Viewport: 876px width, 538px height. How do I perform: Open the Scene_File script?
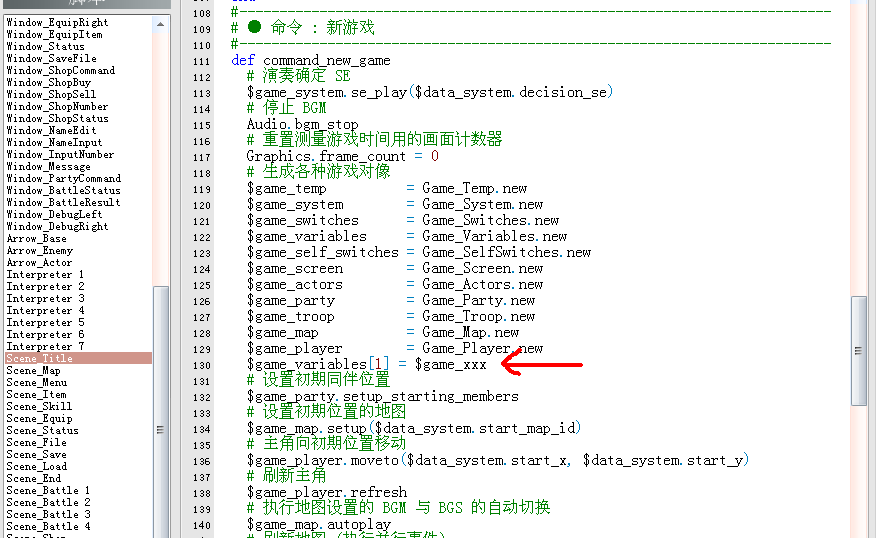36,443
